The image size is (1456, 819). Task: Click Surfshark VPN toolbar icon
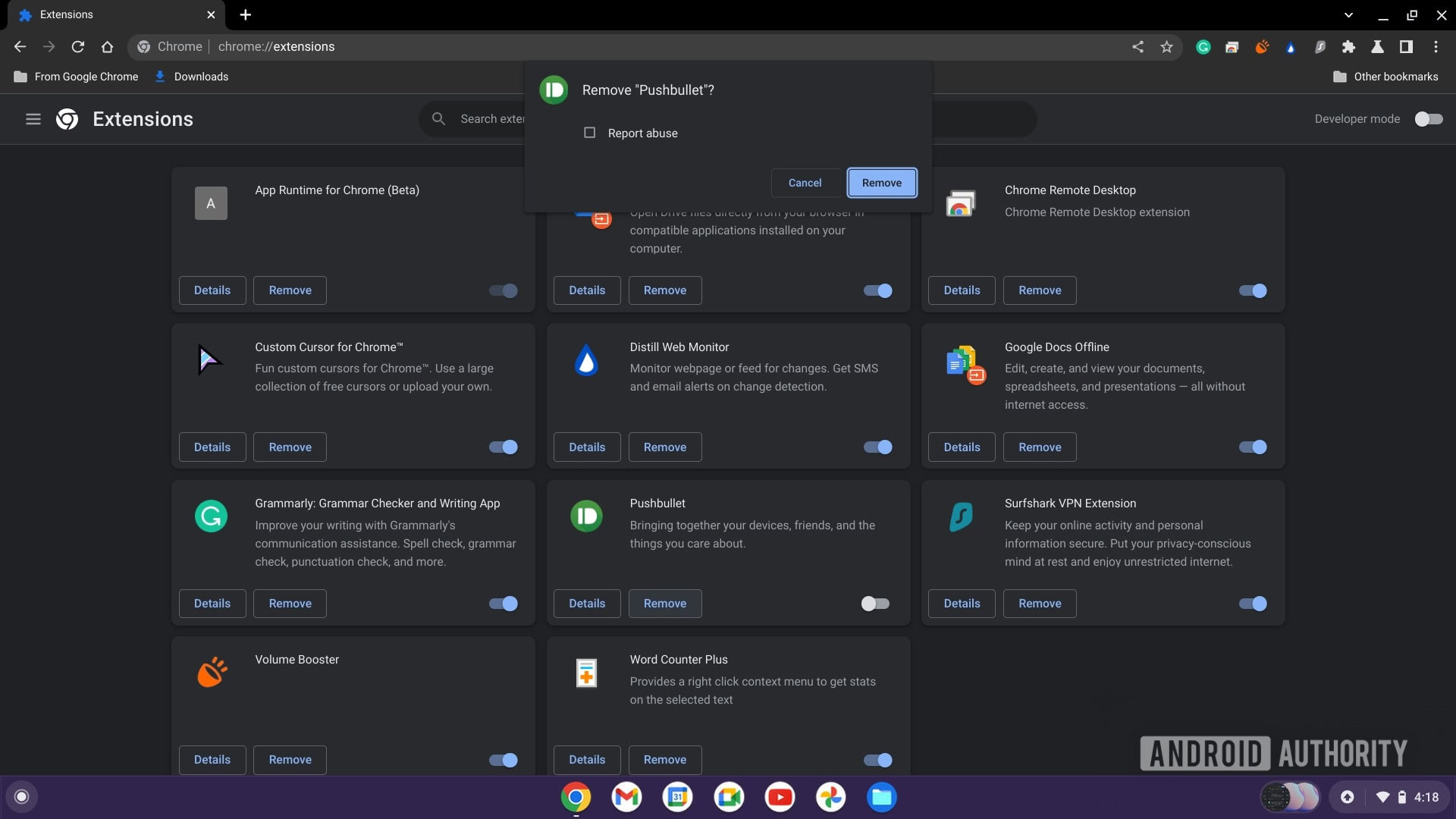[x=1319, y=47]
